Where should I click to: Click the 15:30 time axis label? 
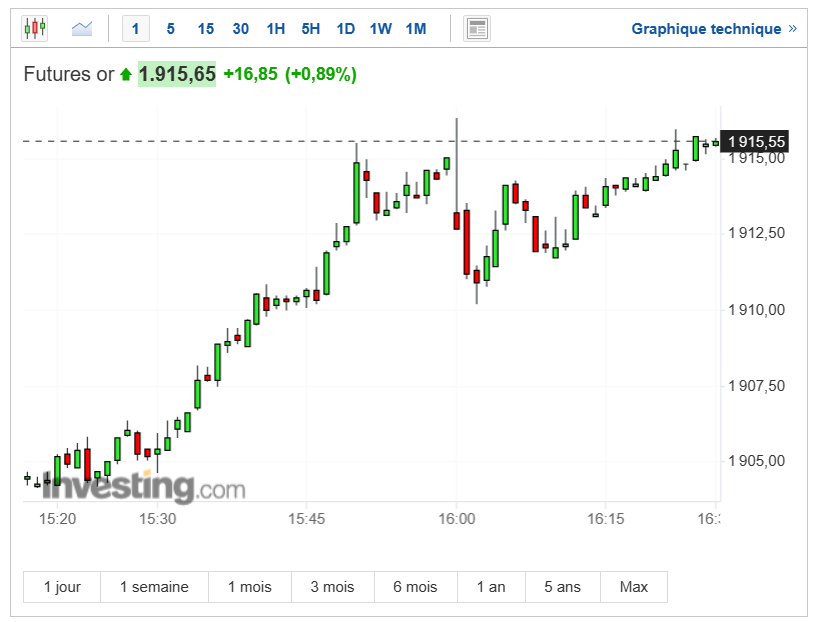pos(157,519)
